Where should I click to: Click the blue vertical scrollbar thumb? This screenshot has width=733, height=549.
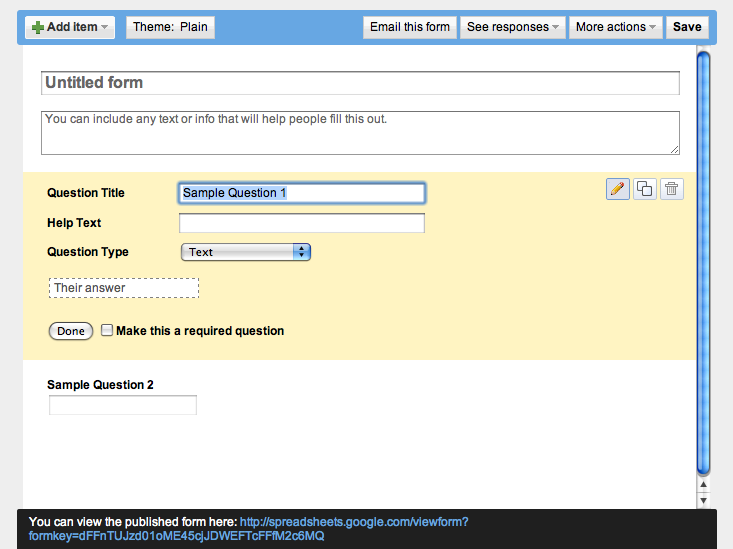(704, 263)
